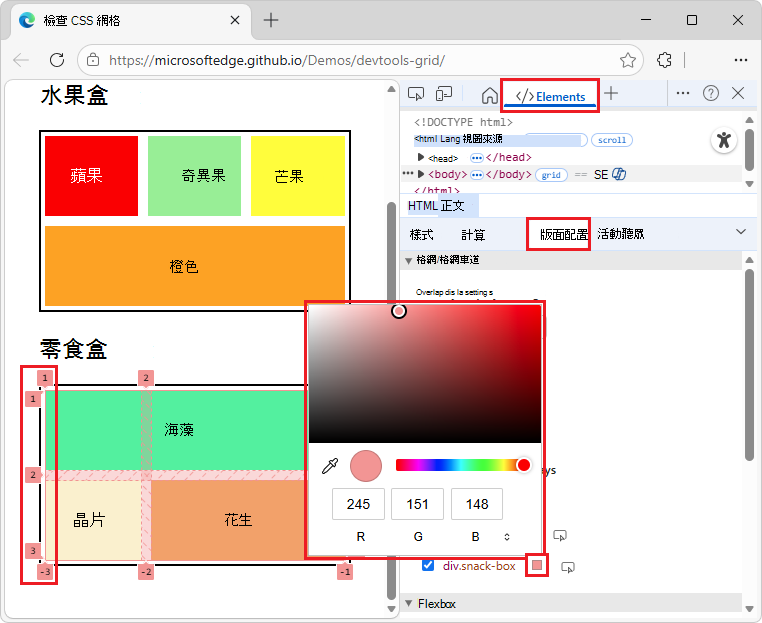Click the 水果盒 heading
The width and height of the screenshot is (762, 623).
[74, 95]
